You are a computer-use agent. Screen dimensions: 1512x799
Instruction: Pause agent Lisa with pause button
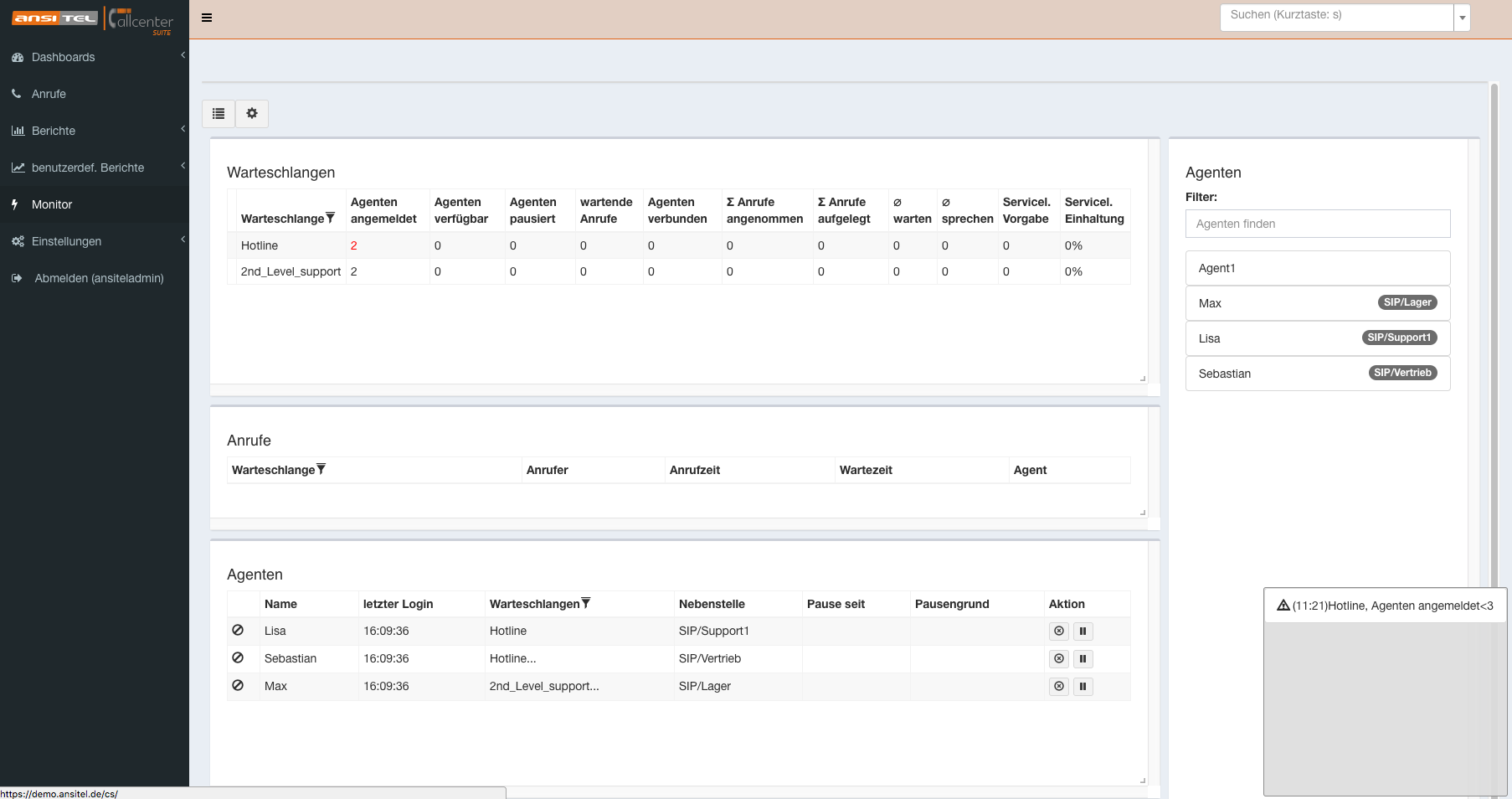coord(1083,631)
